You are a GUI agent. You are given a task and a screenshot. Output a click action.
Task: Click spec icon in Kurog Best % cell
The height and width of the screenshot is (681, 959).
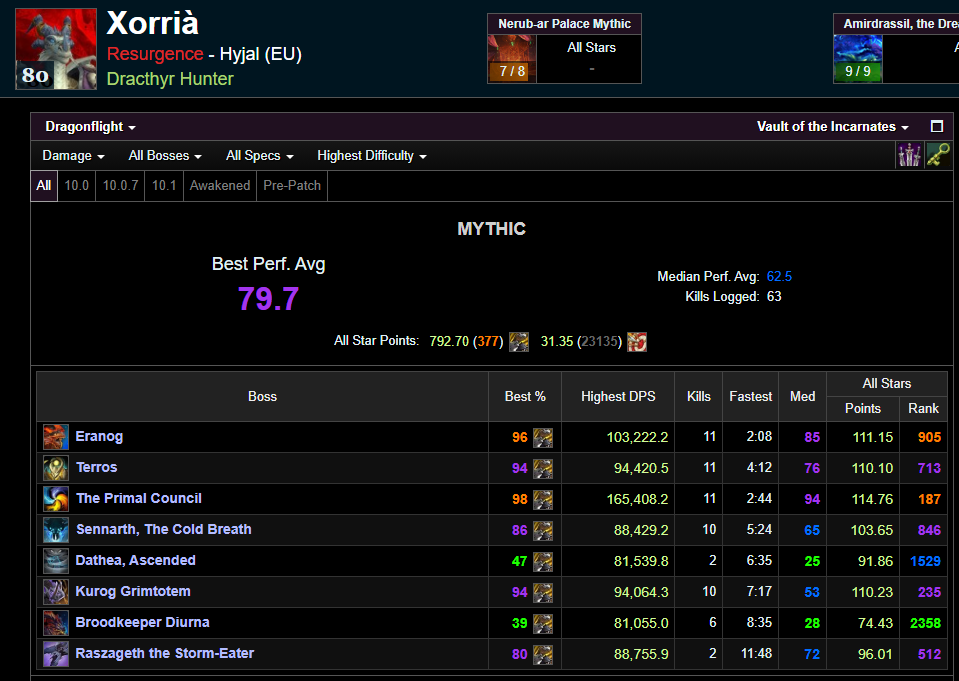click(x=542, y=592)
